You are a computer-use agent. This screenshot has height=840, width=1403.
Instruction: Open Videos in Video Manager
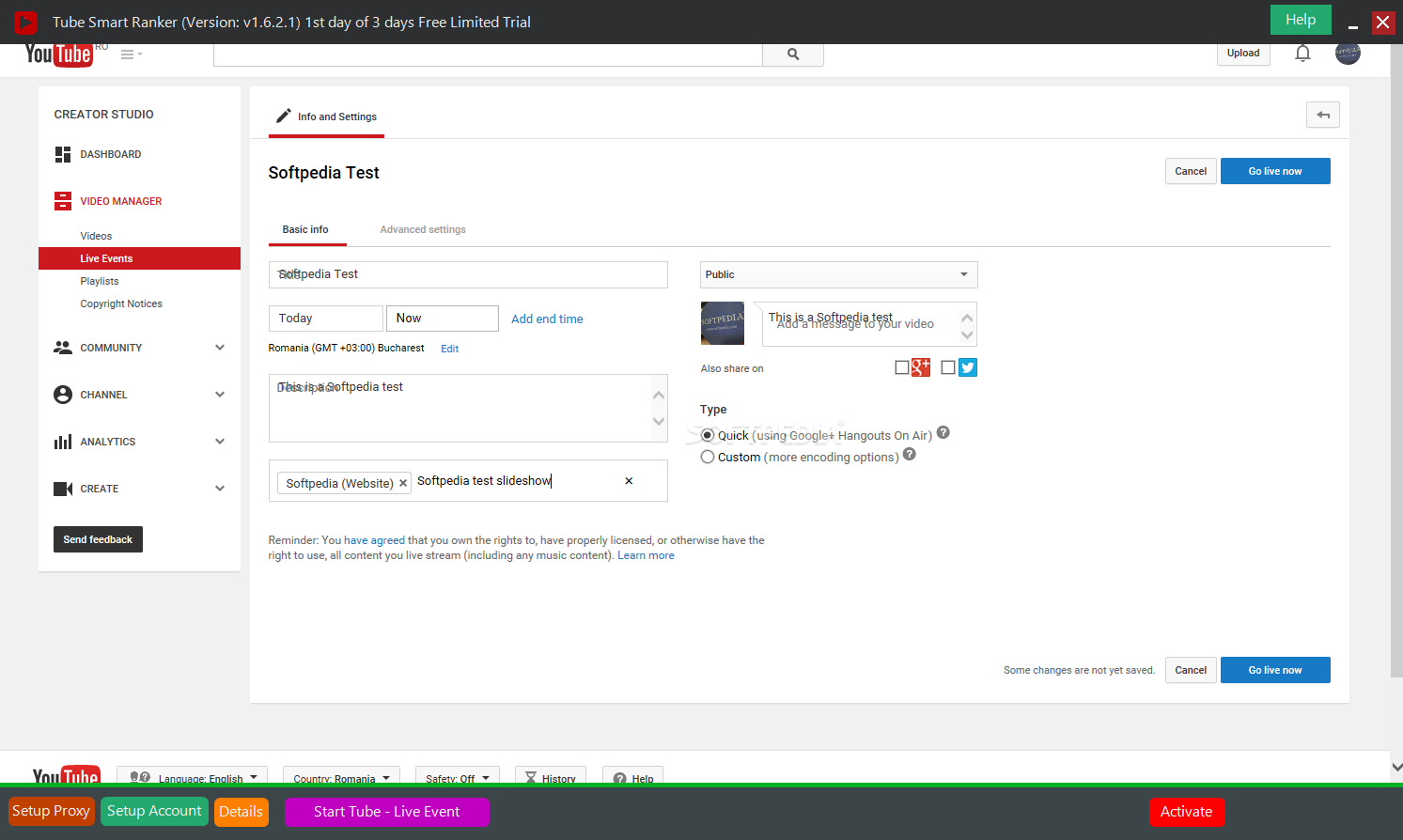pyautogui.click(x=96, y=236)
